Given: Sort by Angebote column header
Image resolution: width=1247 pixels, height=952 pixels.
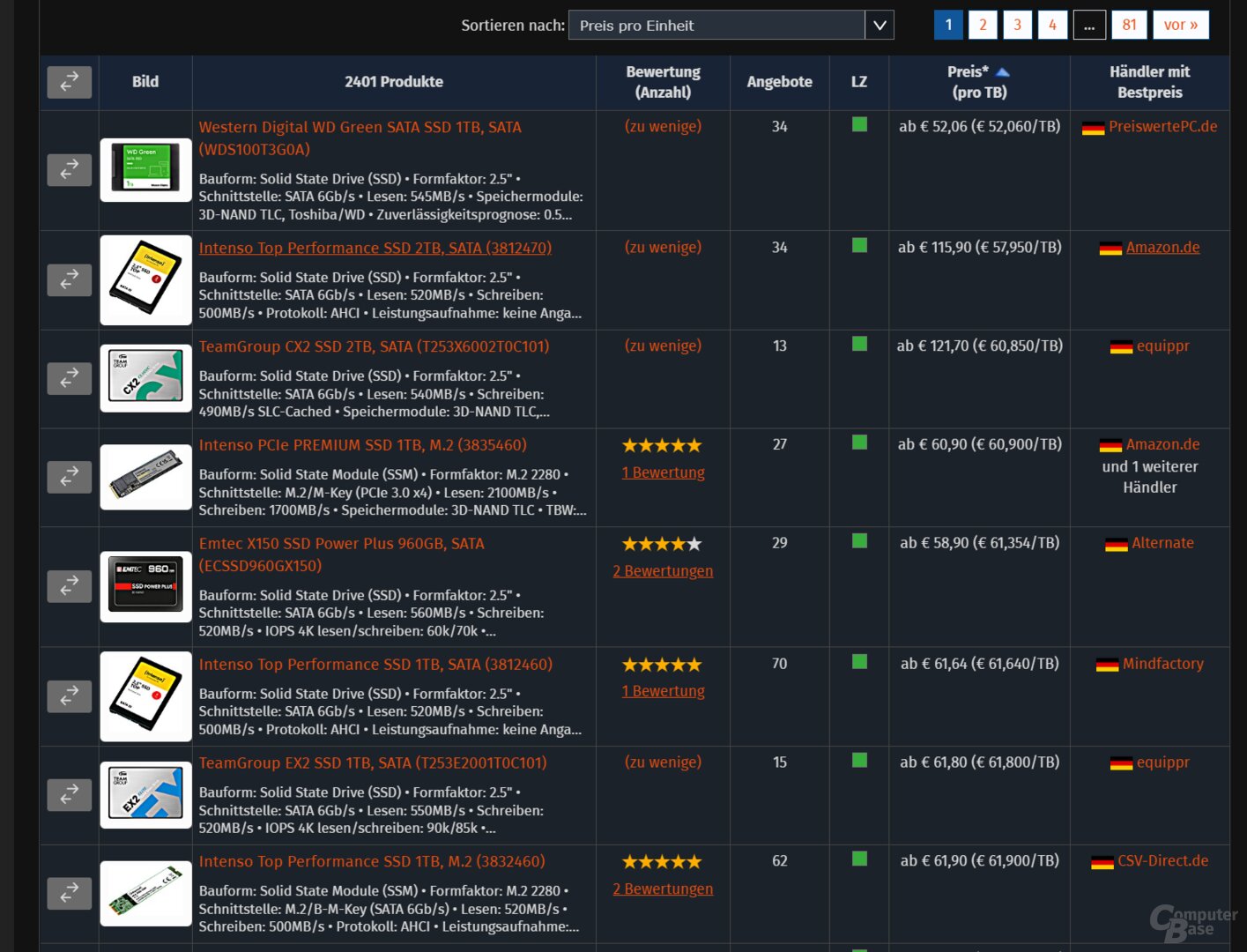Looking at the screenshot, I should (x=779, y=82).
